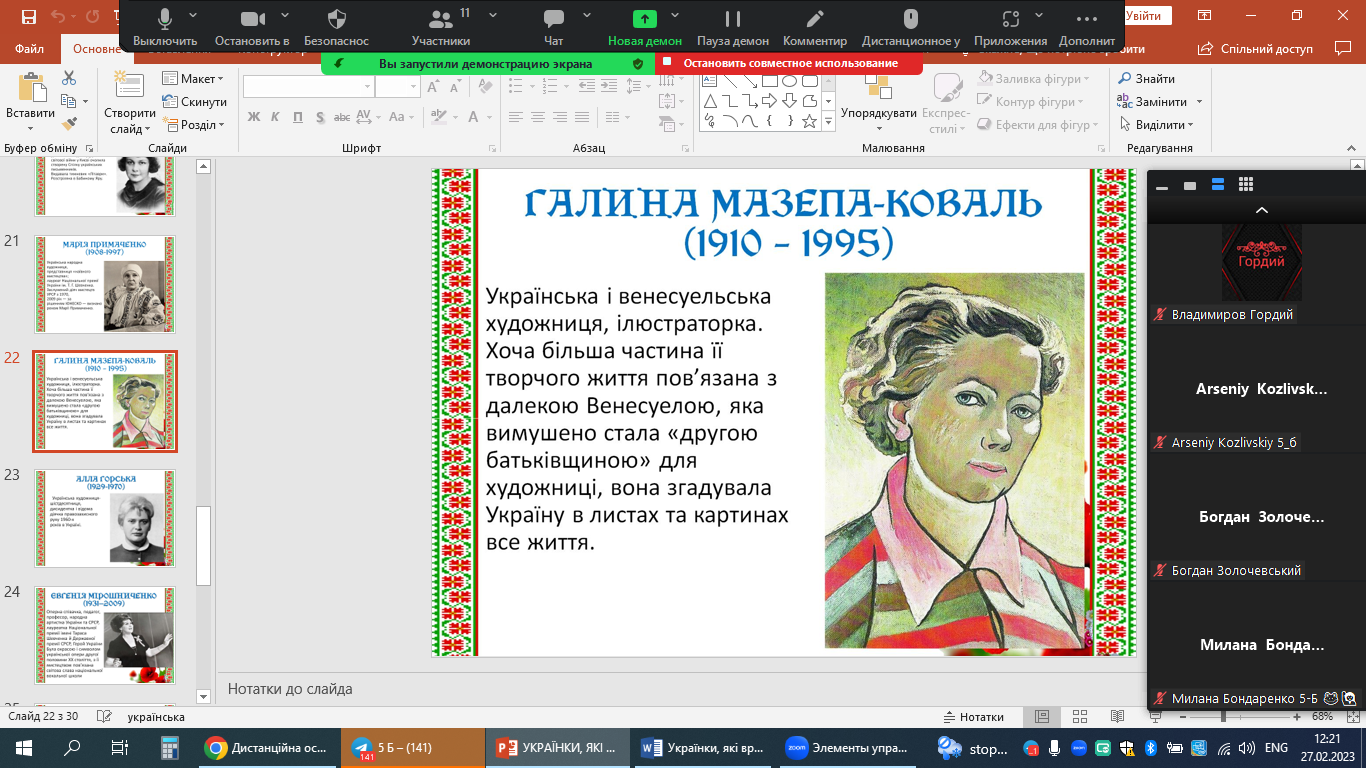
Task: Select slide 23 Алла Горська thumbnail
Action: click(x=104, y=519)
